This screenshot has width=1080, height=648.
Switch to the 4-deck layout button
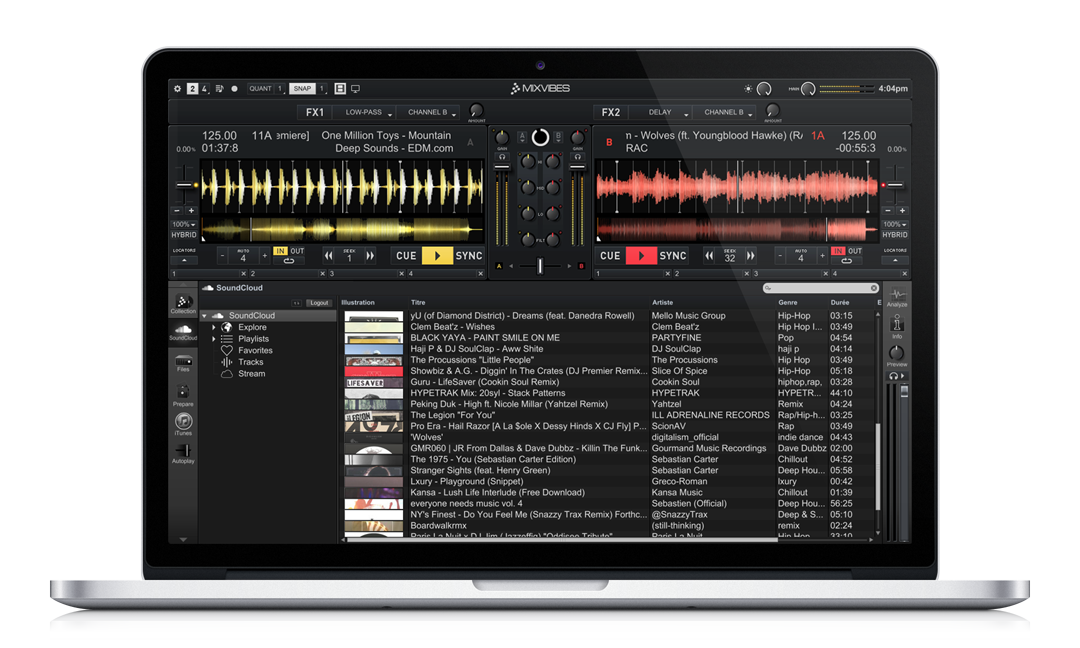point(204,89)
